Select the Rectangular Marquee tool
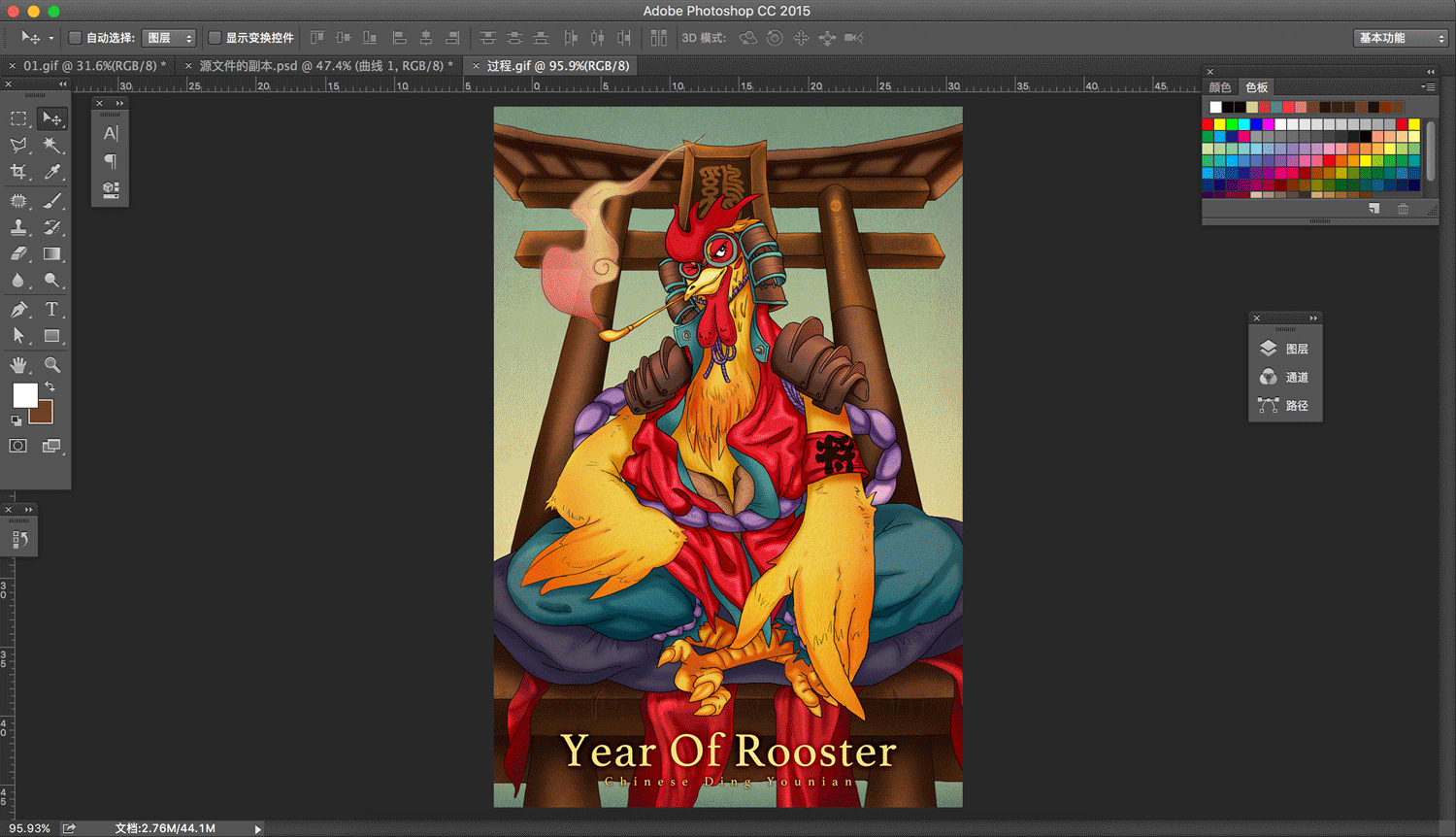The width and height of the screenshot is (1456, 837). [18, 118]
